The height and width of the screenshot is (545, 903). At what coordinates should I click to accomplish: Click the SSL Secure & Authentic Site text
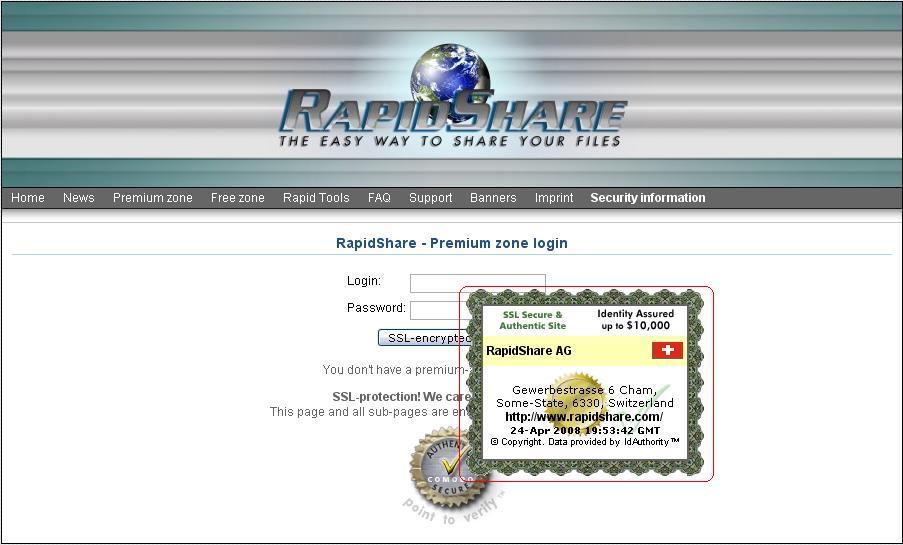click(x=533, y=320)
